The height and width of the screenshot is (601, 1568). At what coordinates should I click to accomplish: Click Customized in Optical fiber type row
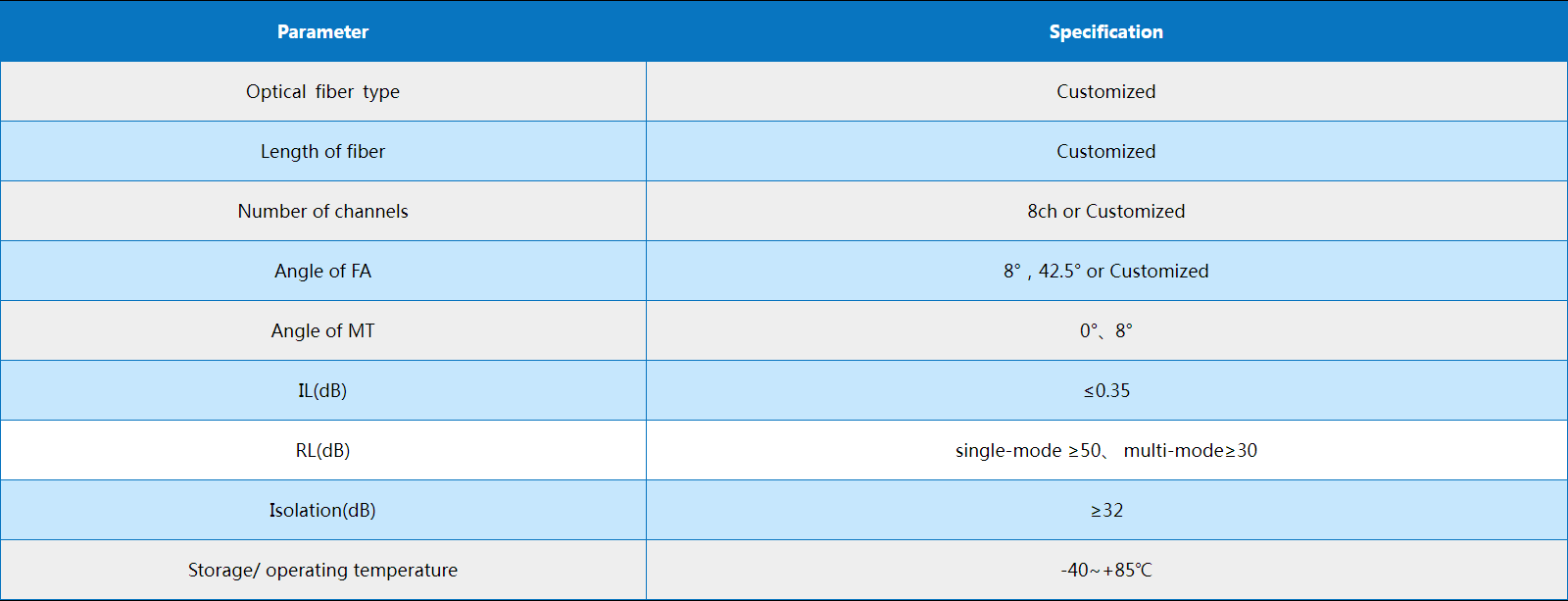[x=1106, y=91]
